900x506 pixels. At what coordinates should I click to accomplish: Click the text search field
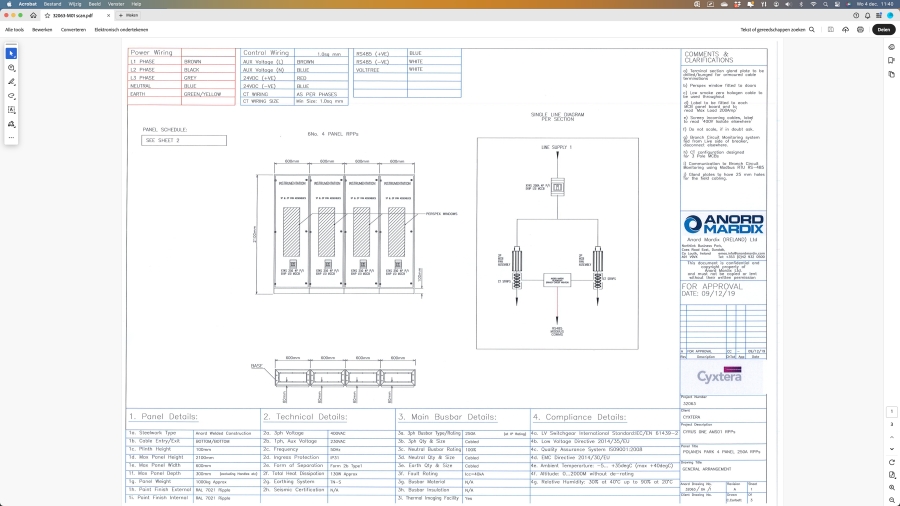(775, 30)
